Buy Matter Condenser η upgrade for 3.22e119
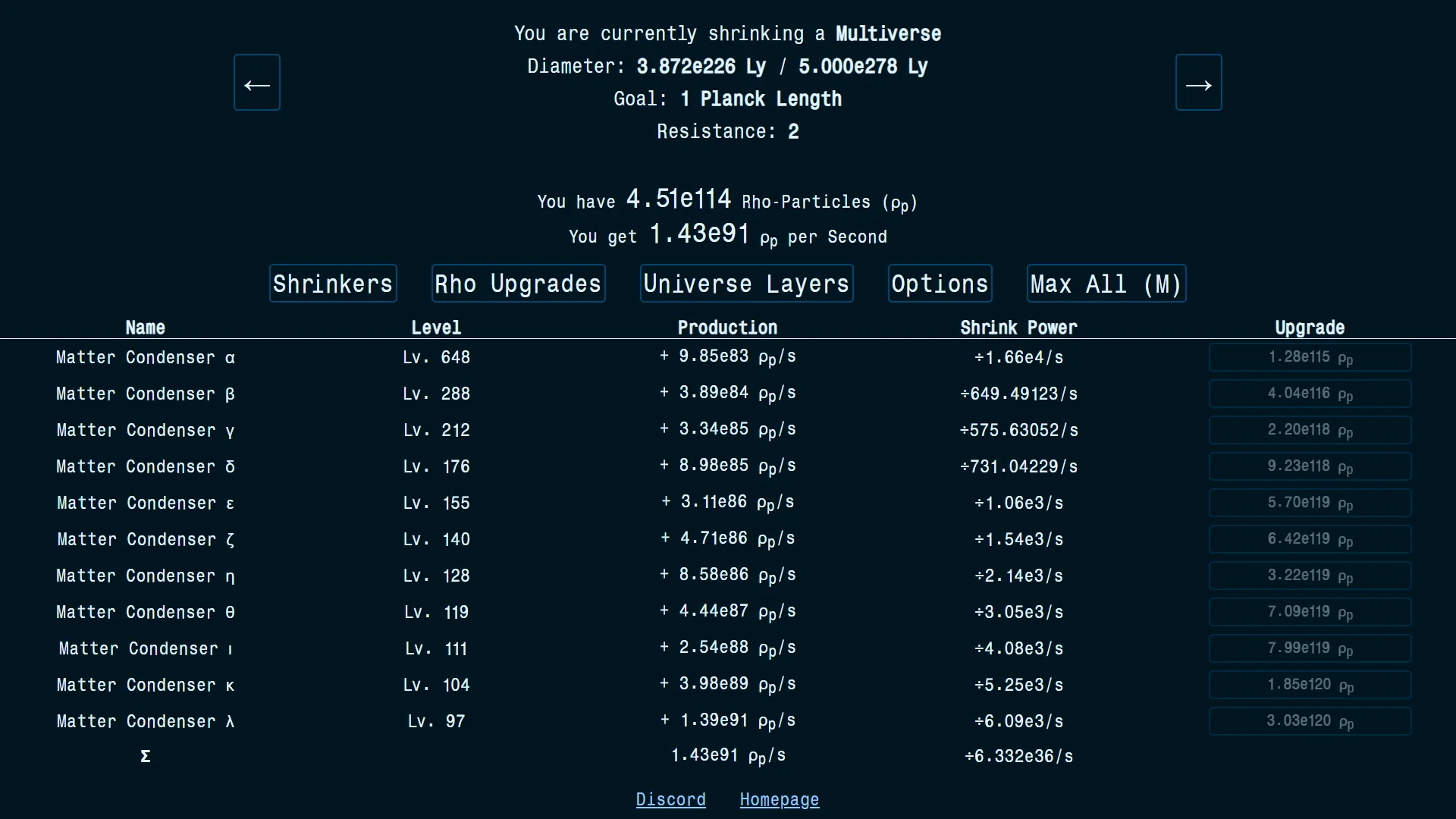The image size is (1456, 819). click(1310, 576)
